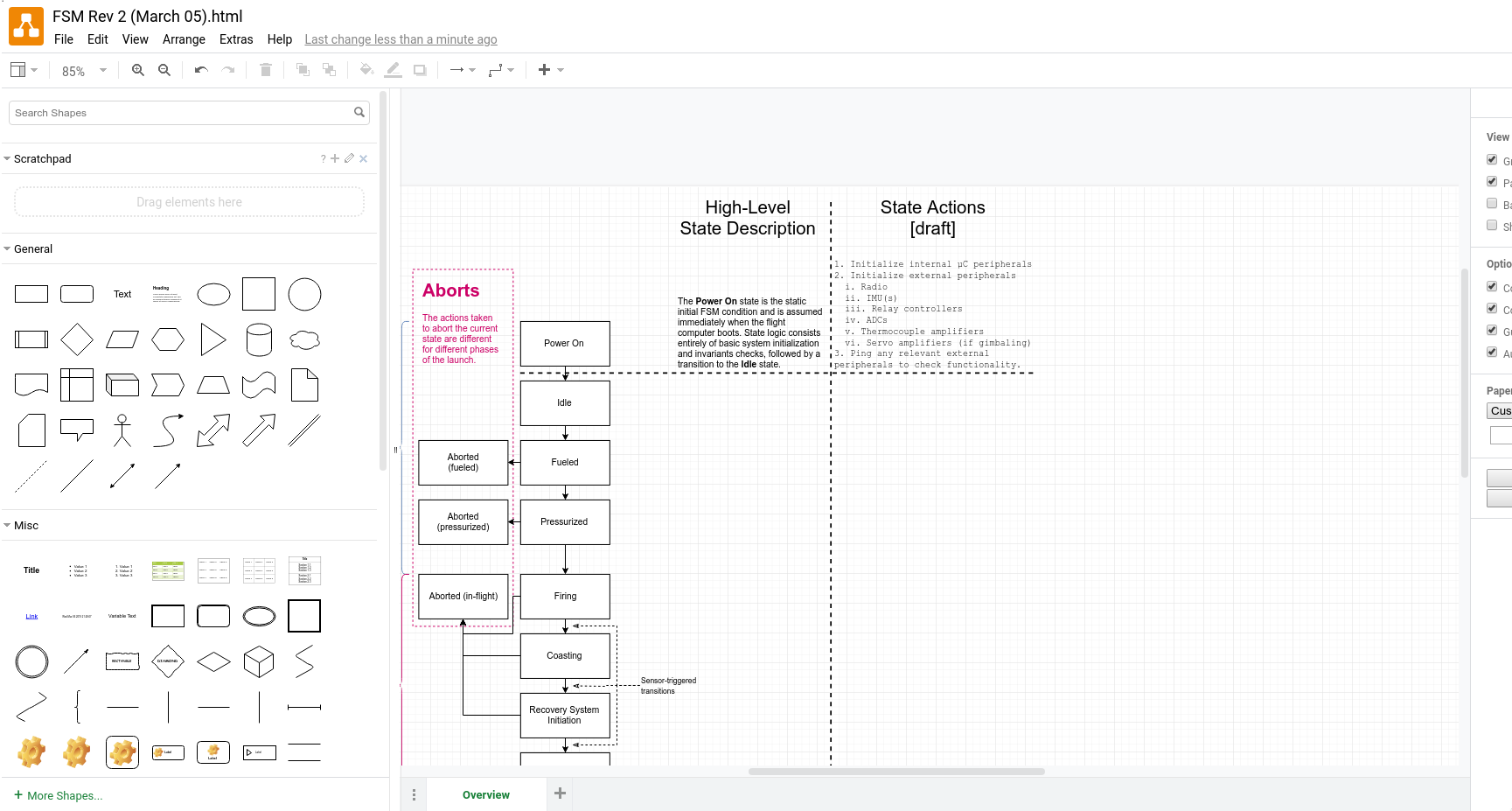Pick the cylinder shape from General
The height and width of the screenshot is (811, 1512).
tap(259, 339)
